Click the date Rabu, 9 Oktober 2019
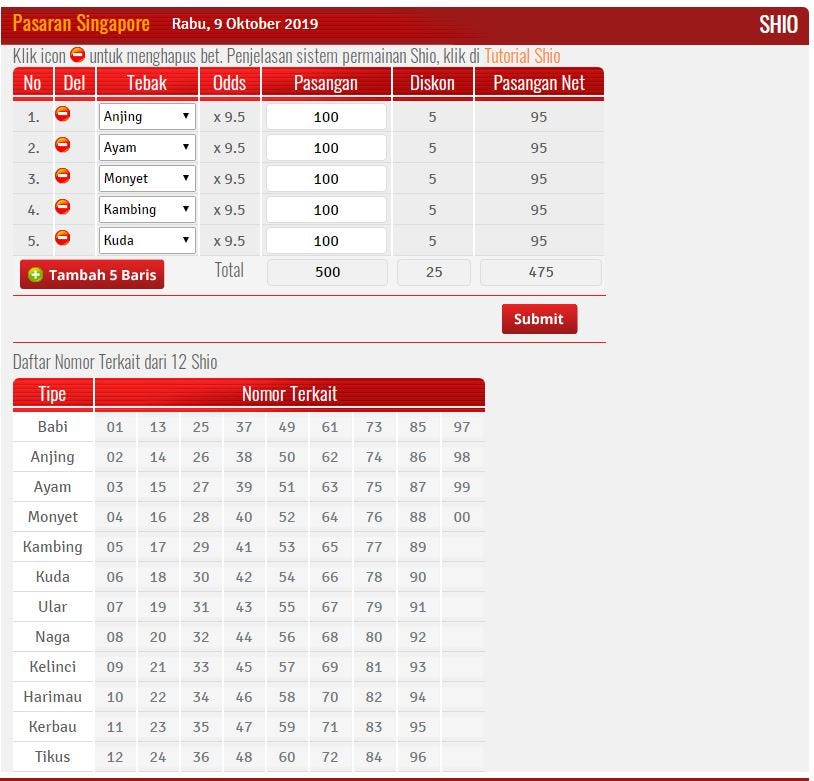This screenshot has width=814, height=781. click(245, 24)
